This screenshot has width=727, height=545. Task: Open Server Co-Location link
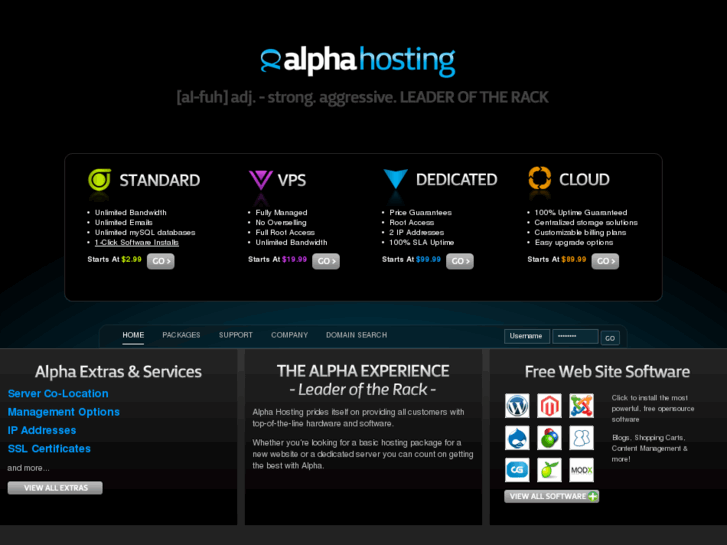(58, 393)
